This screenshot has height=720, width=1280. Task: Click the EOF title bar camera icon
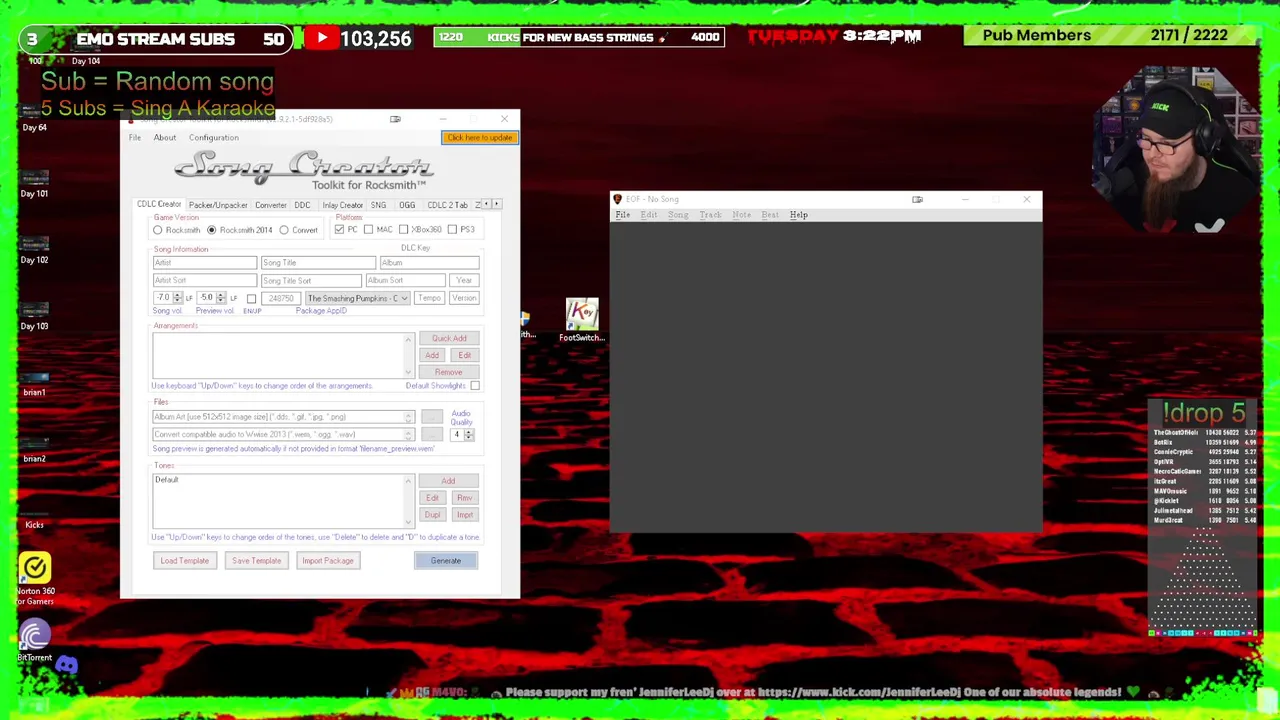(917, 199)
